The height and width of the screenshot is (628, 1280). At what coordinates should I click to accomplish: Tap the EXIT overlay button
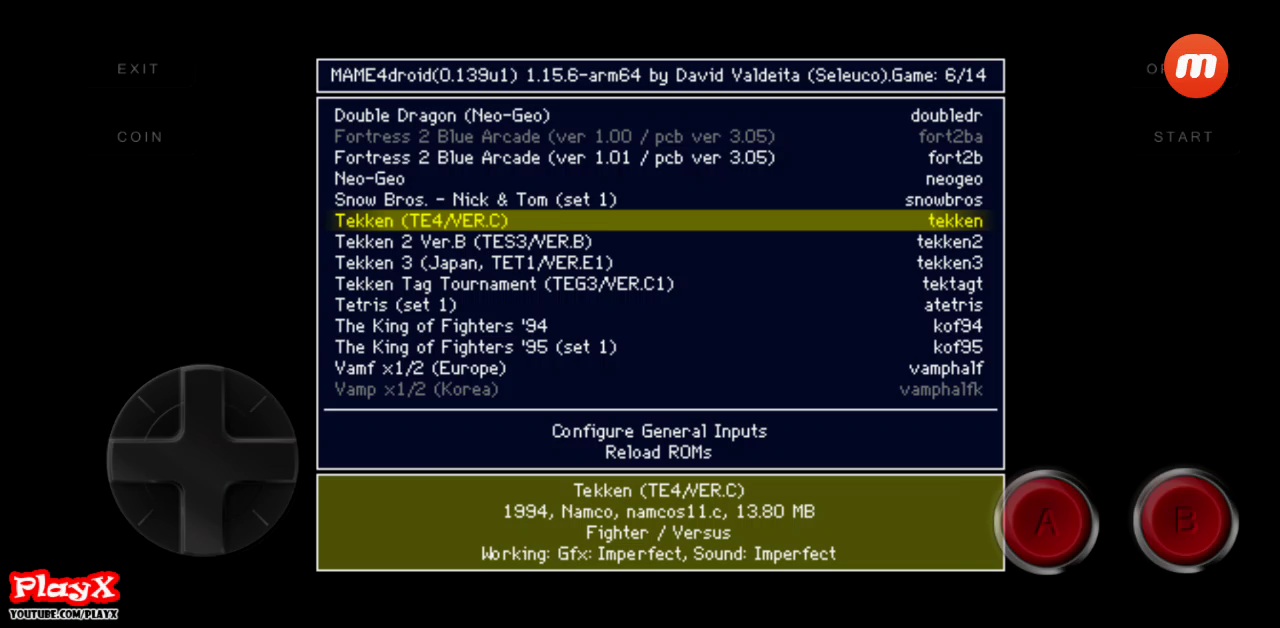[x=138, y=69]
